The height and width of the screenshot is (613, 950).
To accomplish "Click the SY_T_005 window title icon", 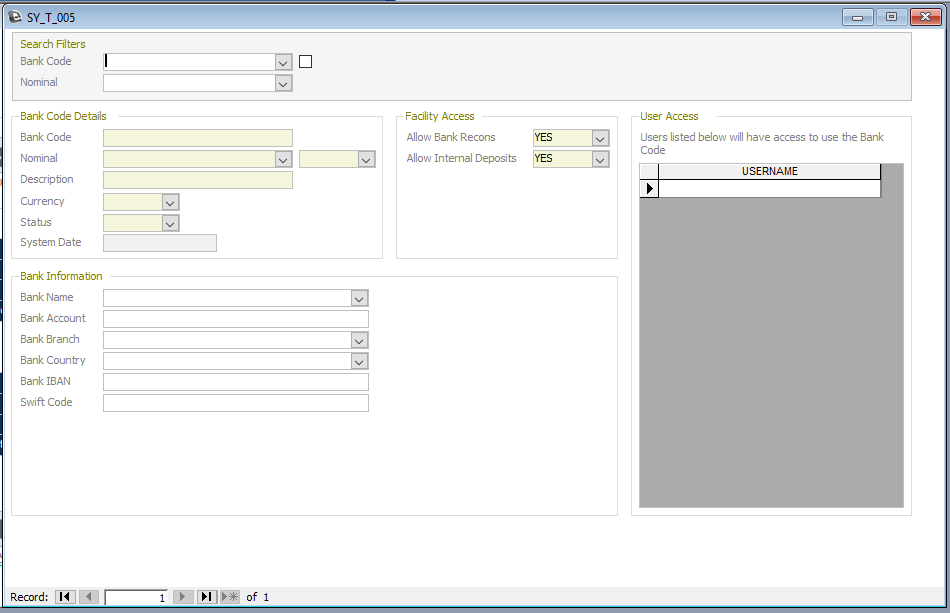I will (x=15, y=17).
